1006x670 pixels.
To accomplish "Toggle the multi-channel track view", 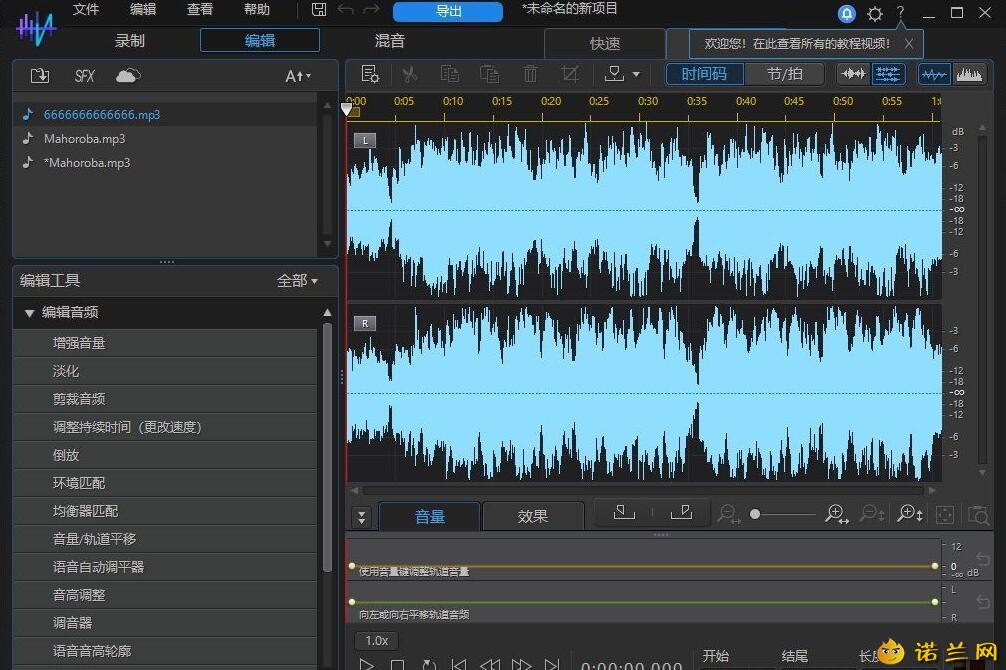I will (888, 74).
